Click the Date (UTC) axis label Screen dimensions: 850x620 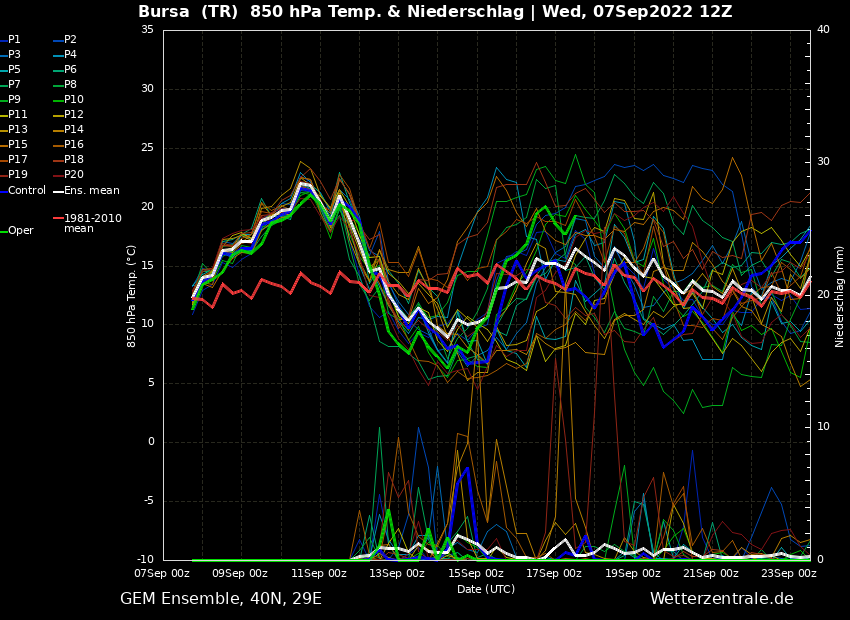(x=486, y=589)
